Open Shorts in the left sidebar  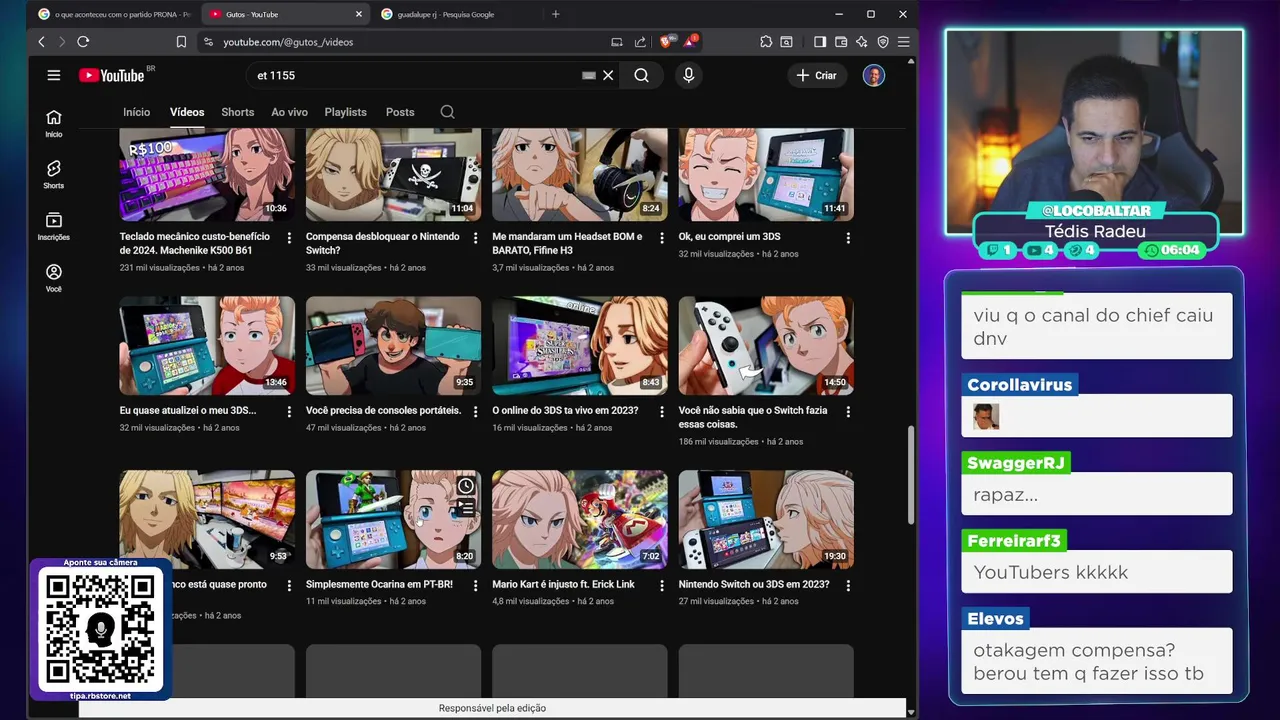(x=54, y=175)
